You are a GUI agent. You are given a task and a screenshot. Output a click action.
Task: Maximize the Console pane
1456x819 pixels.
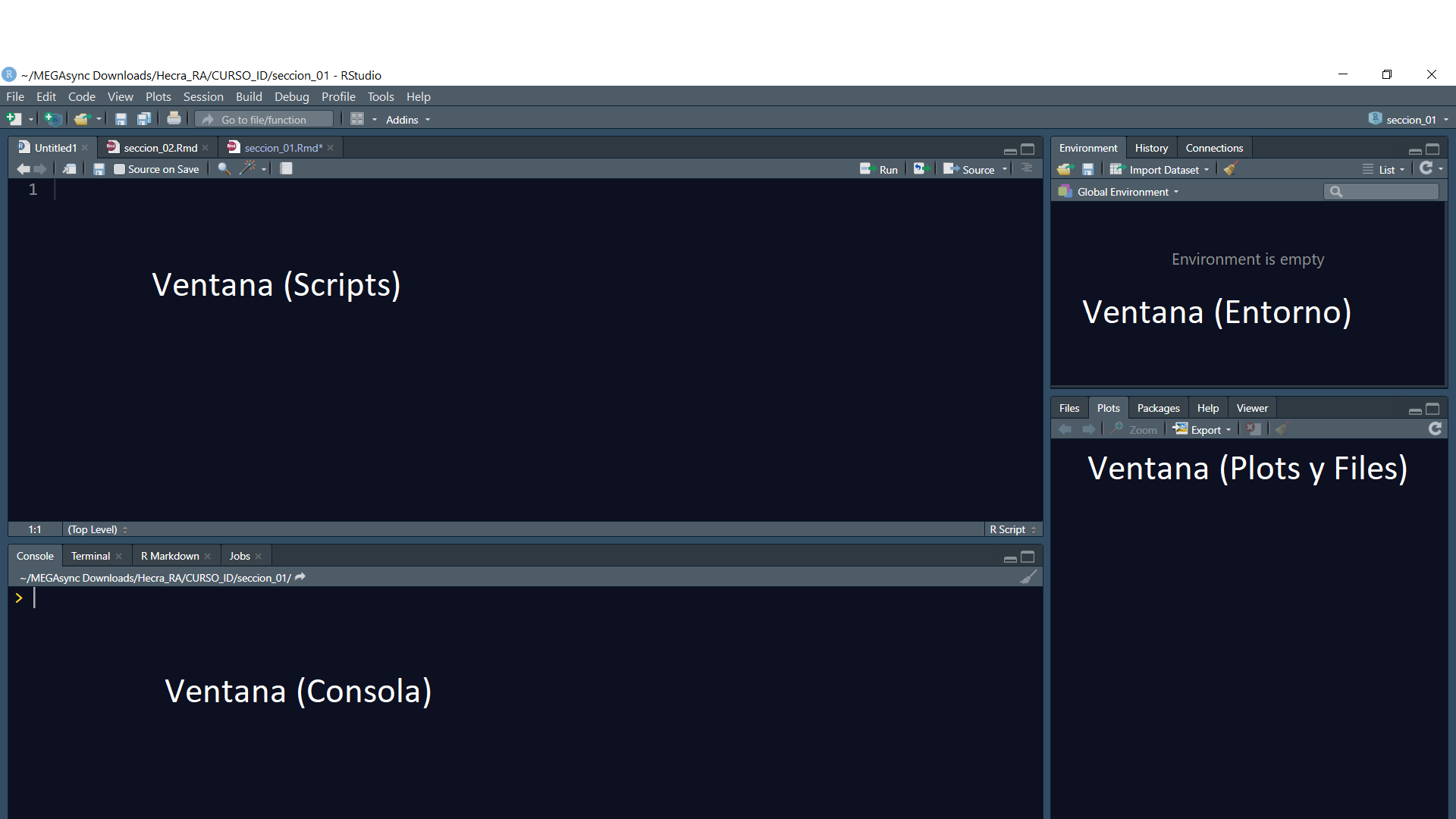pos(1028,557)
